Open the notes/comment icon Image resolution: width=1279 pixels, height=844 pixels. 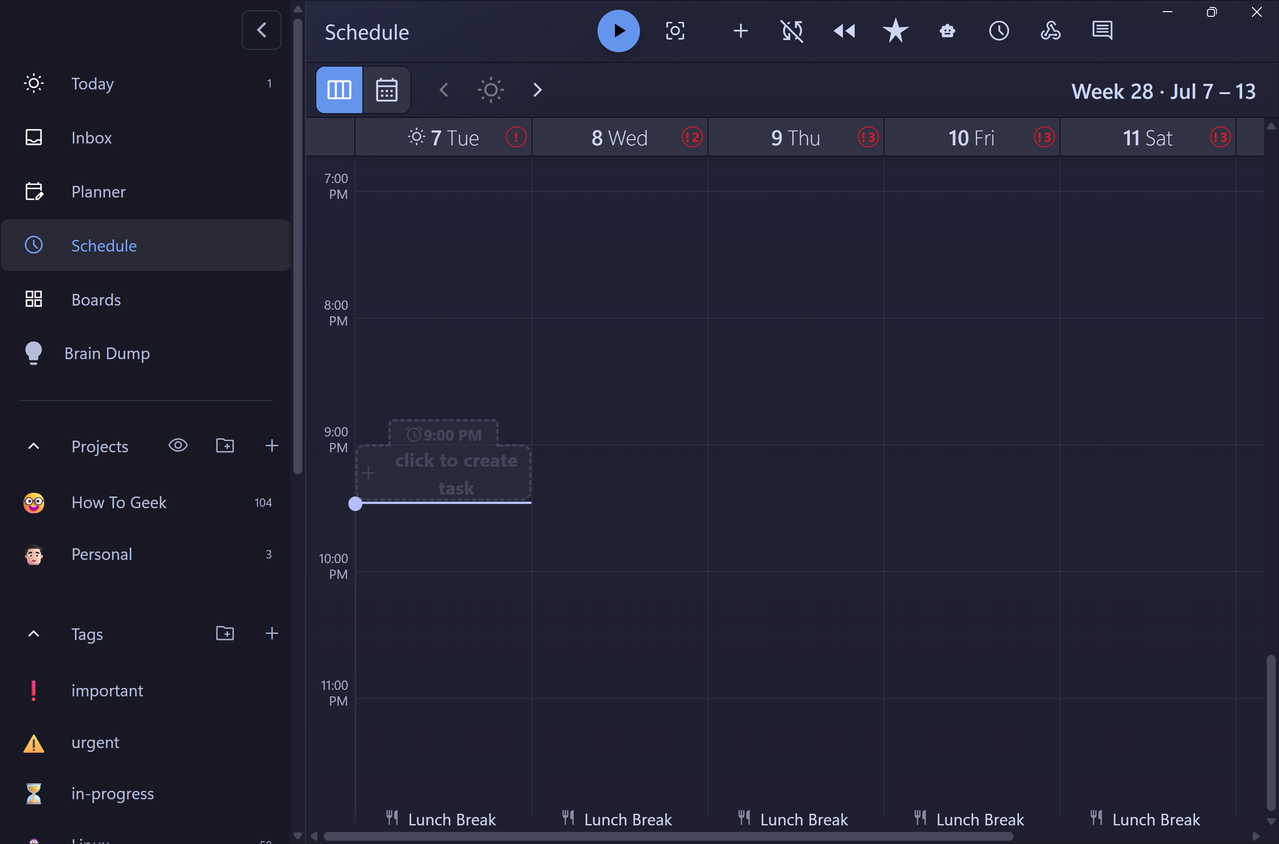click(1102, 31)
